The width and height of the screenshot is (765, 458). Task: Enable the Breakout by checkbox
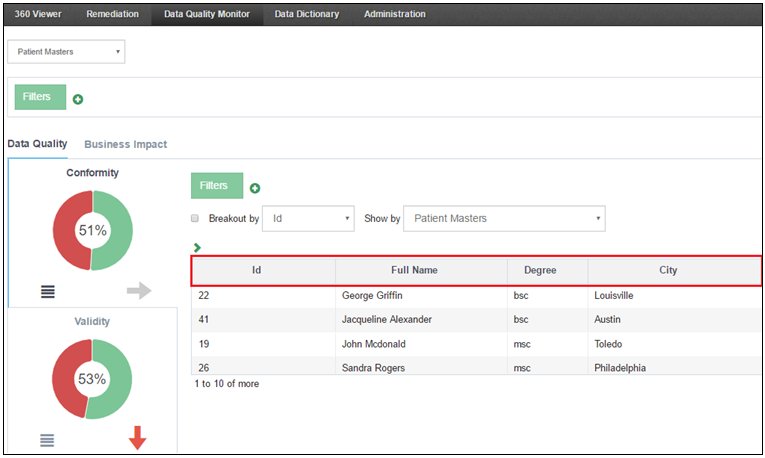196,218
